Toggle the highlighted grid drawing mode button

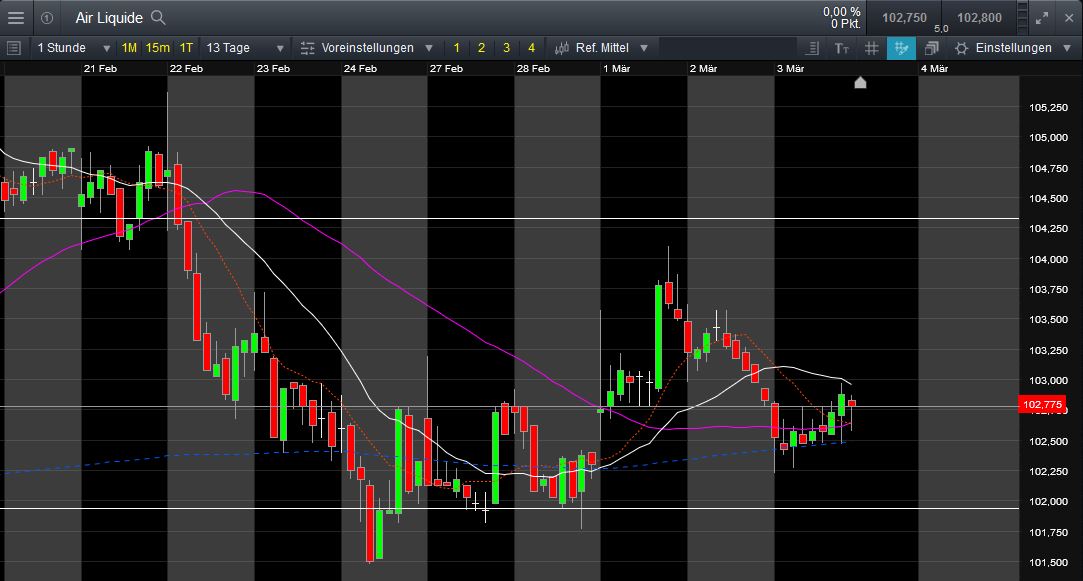click(901, 48)
